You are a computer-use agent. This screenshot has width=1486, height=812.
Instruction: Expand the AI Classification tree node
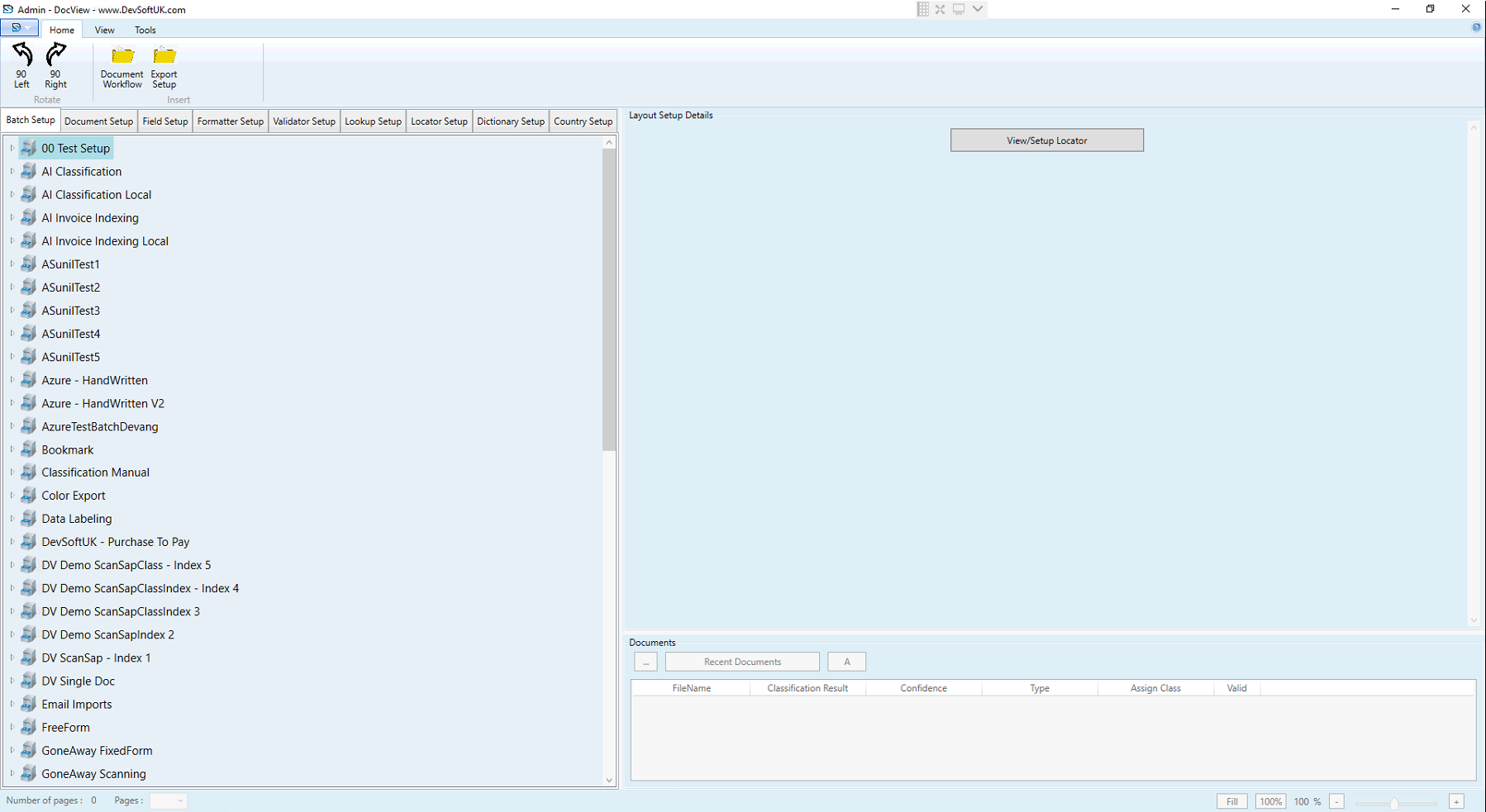coord(12,171)
